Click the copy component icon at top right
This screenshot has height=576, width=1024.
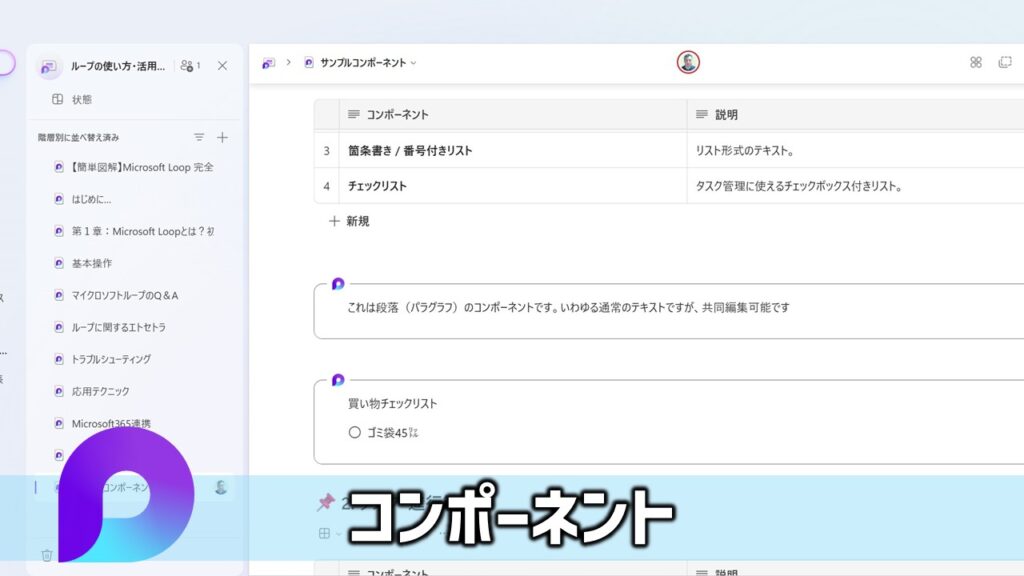tap(1004, 62)
